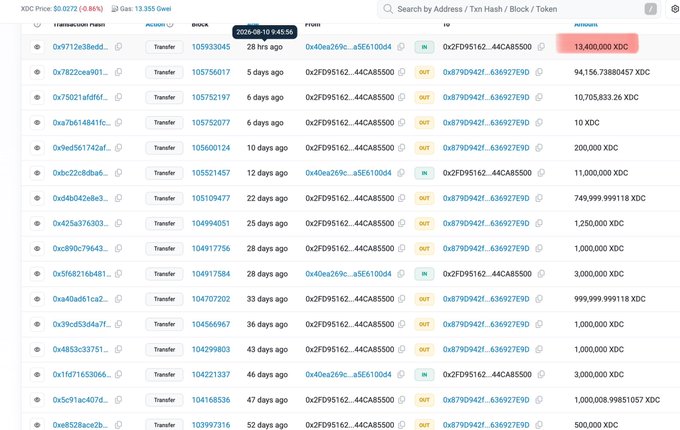680x430 pixels.
Task: Copy From address in block 104917584 row
Action: pyautogui.click(x=401, y=274)
